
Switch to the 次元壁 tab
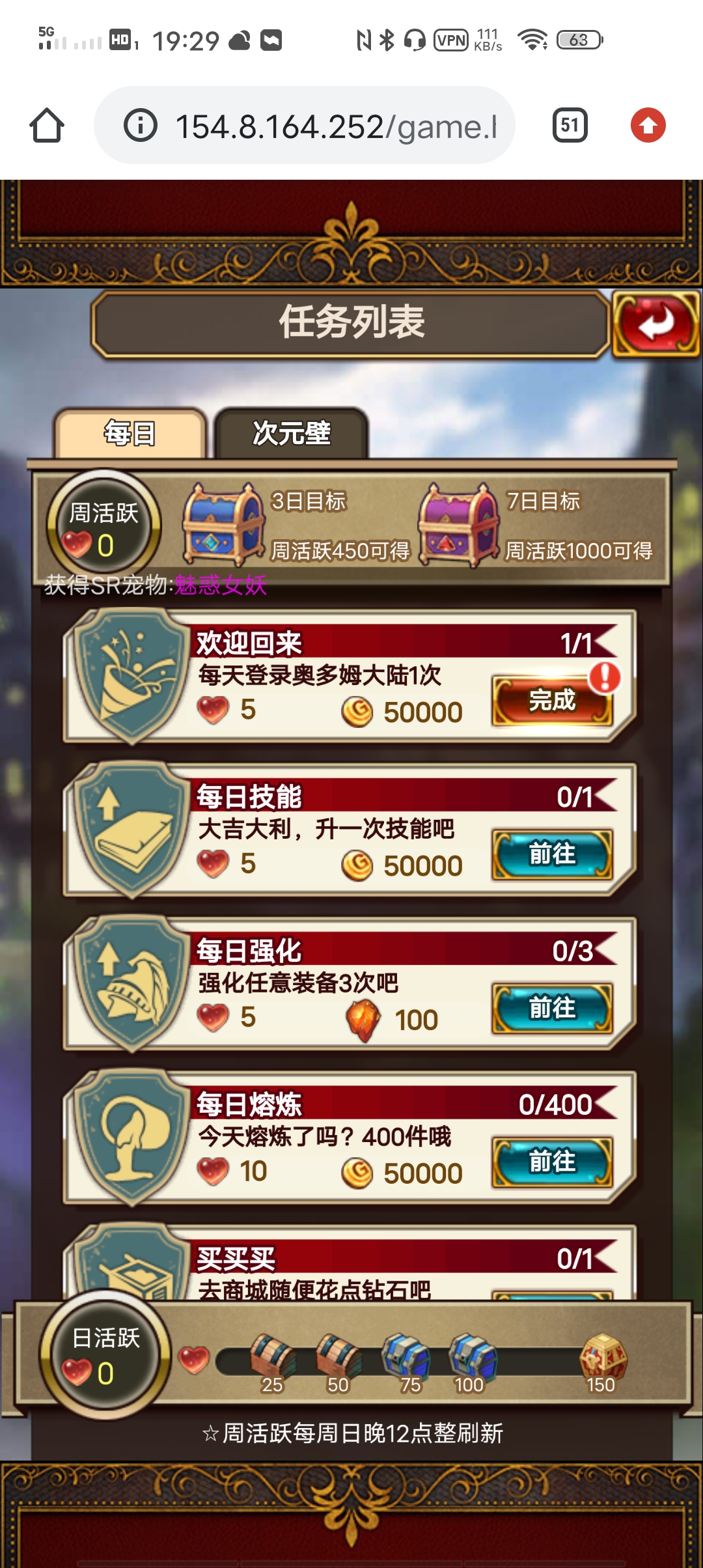tap(291, 433)
